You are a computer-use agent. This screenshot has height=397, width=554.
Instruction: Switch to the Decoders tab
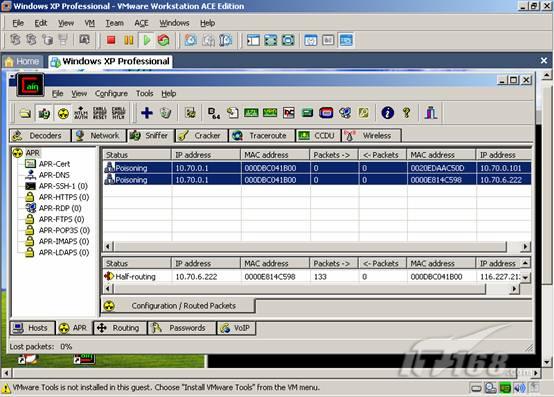40,136
